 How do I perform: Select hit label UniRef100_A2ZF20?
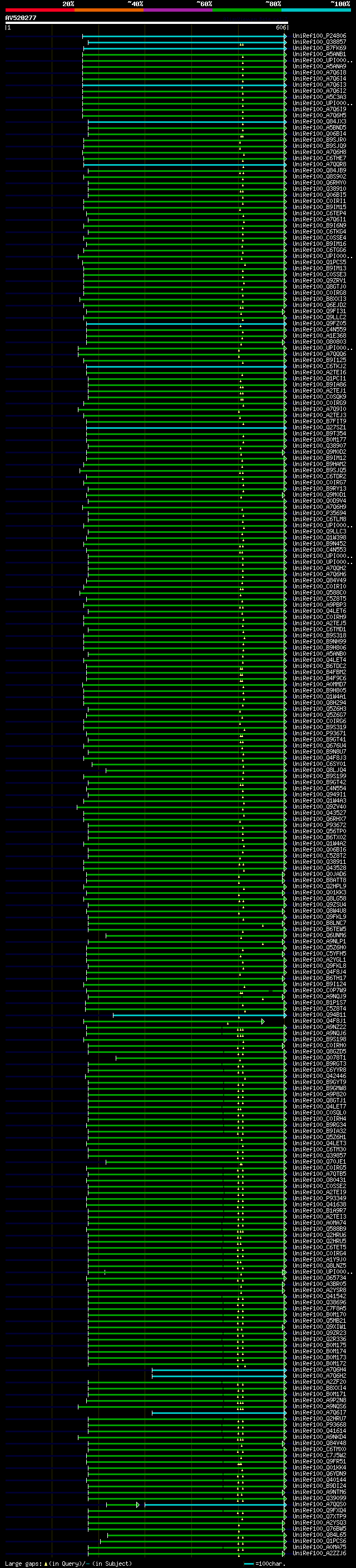(x=319, y=1382)
